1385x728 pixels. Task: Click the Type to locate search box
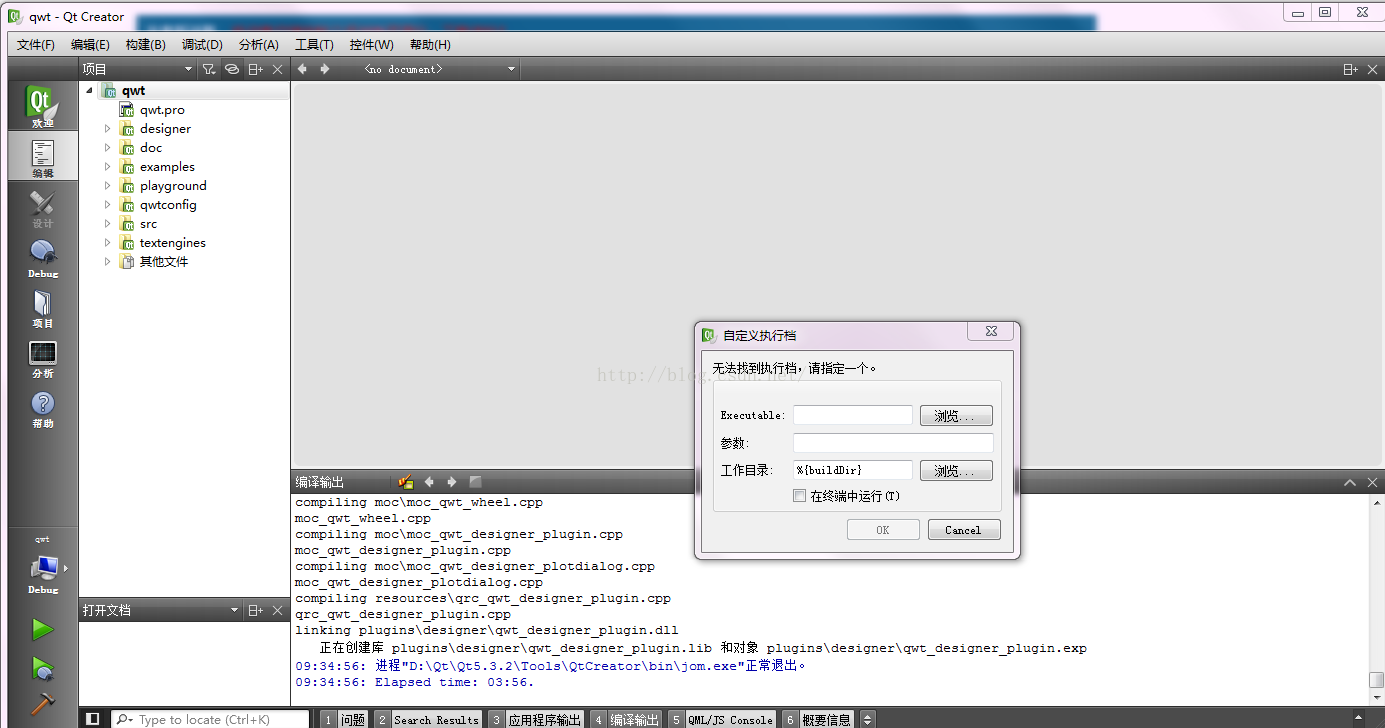210,719
